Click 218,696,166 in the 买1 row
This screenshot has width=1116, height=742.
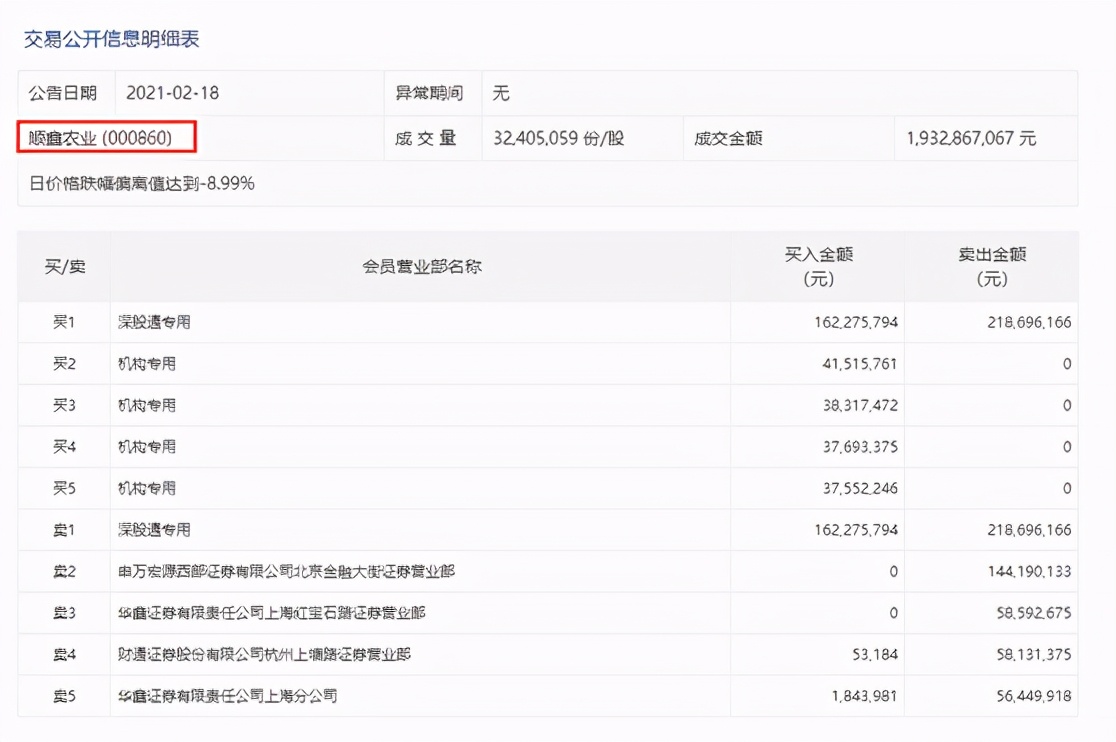point(1029,322)
